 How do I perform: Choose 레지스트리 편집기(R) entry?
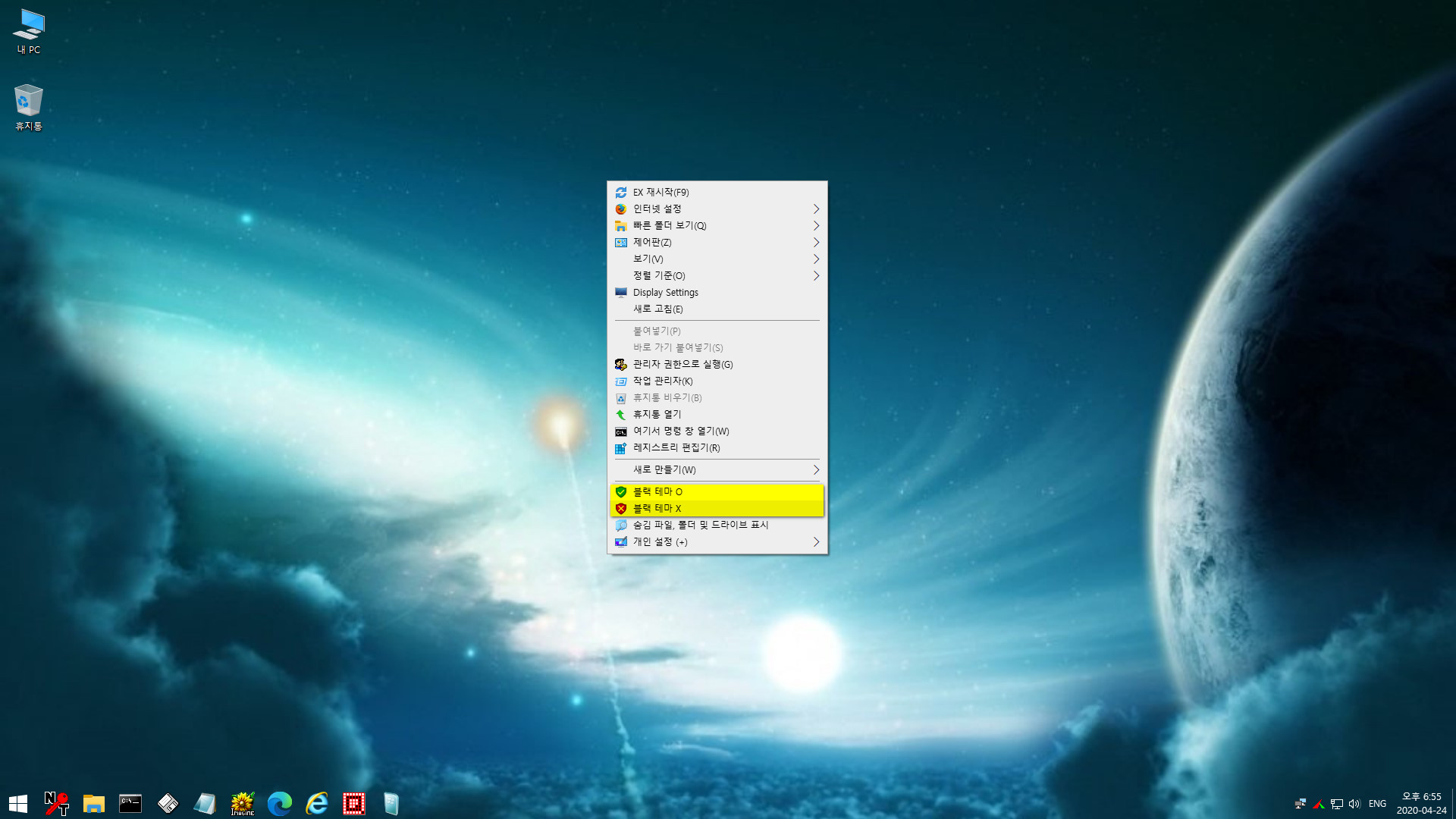coord(717,448)
